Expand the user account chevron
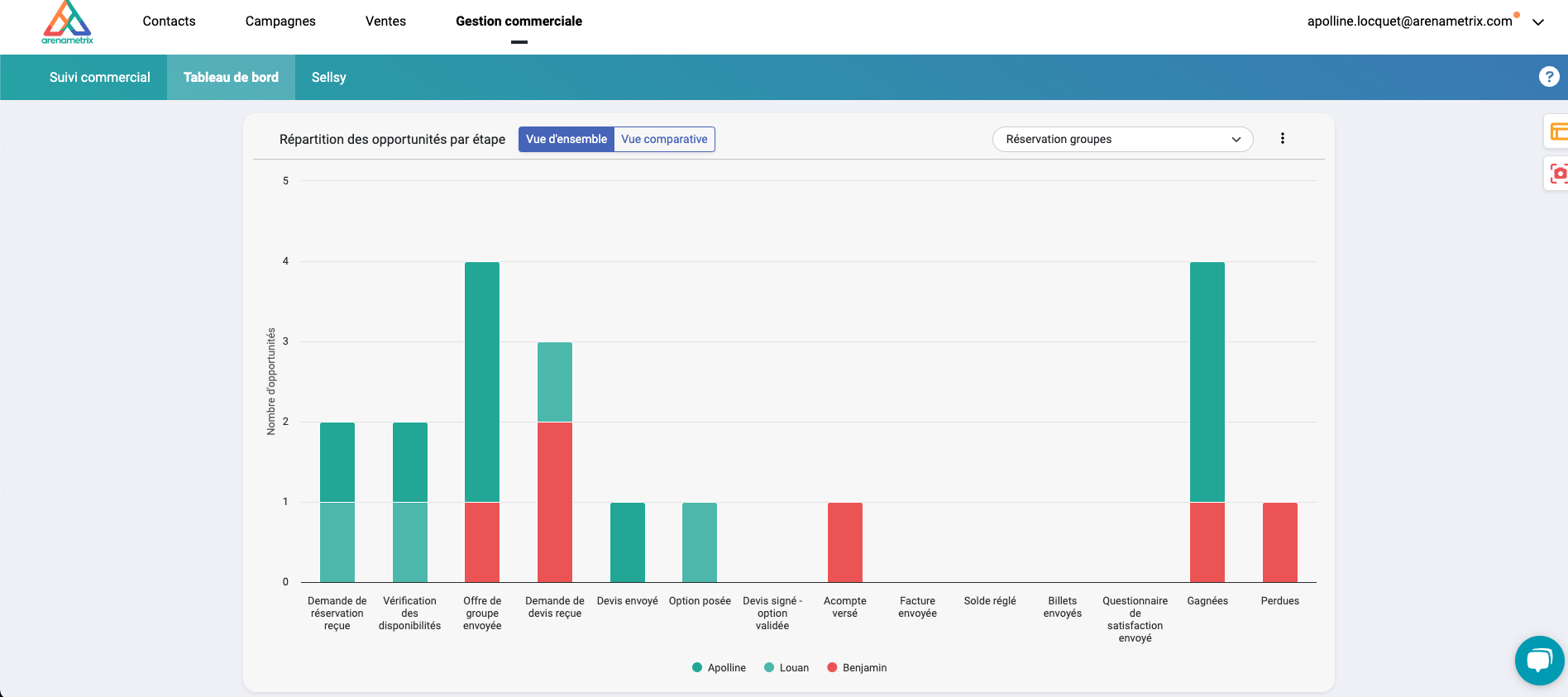Image resolution: width=1568 pixels, height=697 pixels. pos(1538,22)
